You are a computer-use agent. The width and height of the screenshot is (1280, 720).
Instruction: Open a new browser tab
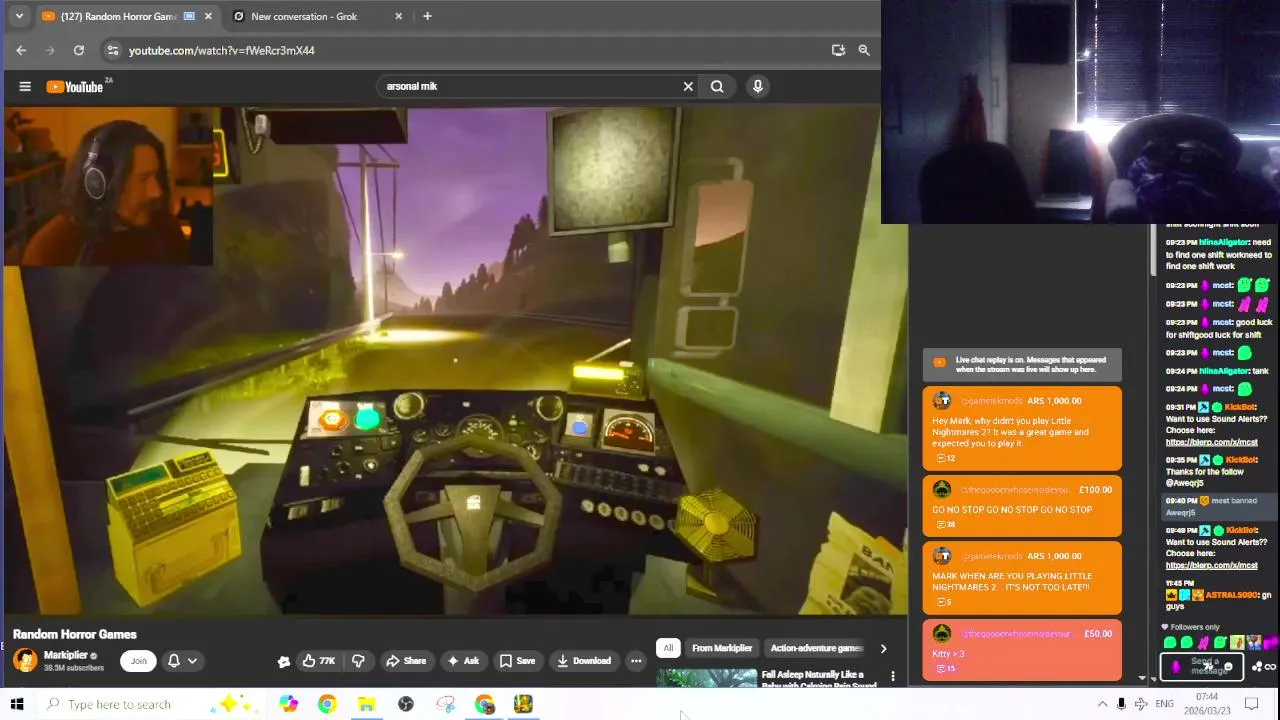tap(427, 16)
